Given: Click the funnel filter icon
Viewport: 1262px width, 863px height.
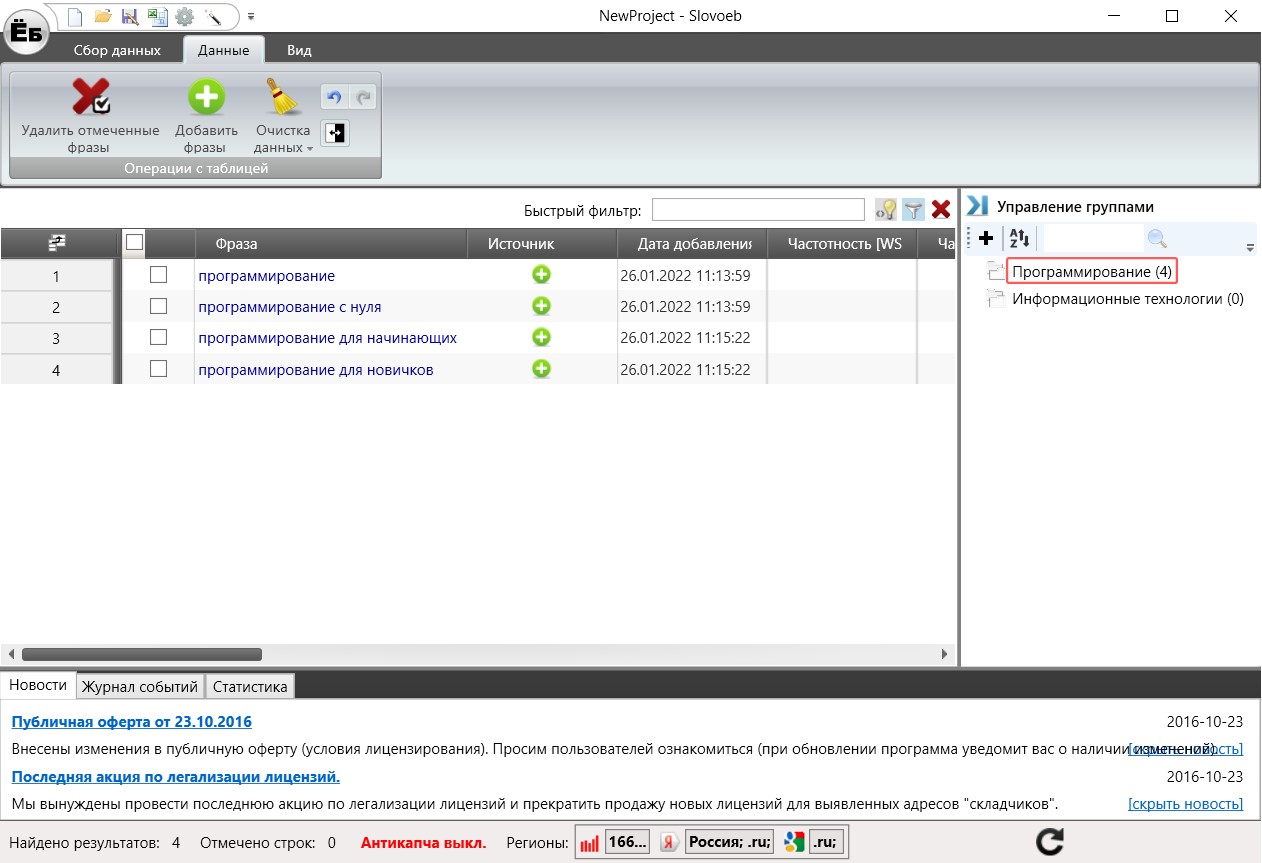Looking at the screenshot, I should click(x=913, y=209).
